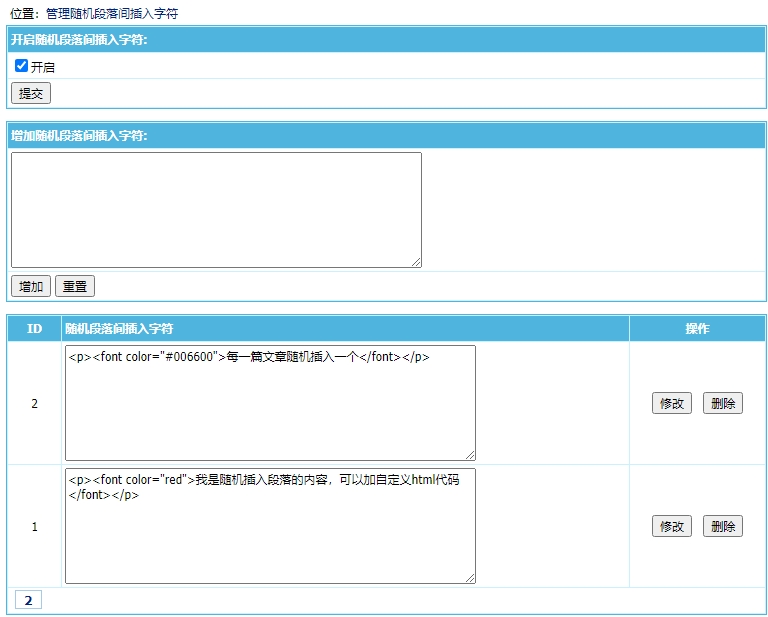Screen dimensions: 768x617
Task: Click the resize handle of ID 1 textarea
Action: pyautogui.click(x=470, y=578)
